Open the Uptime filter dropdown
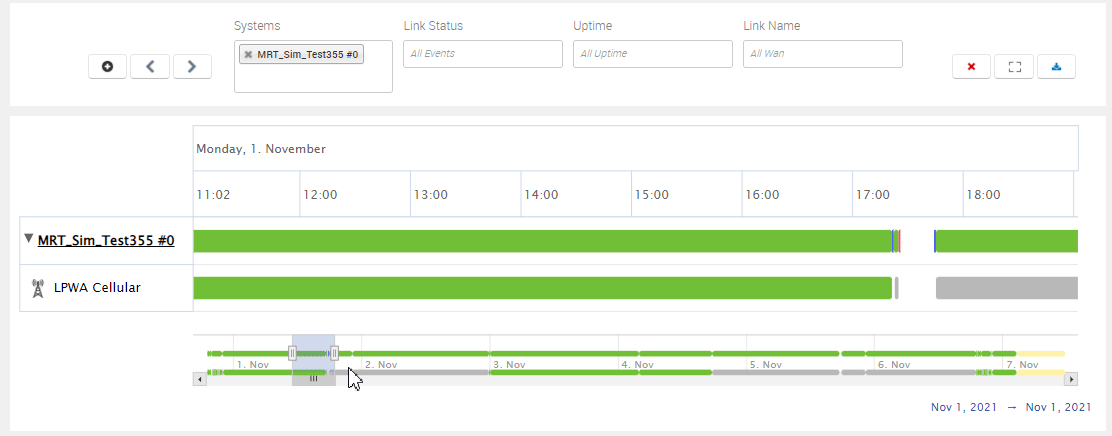Screen dimensions: 1112x436 (x=652, y=54)
